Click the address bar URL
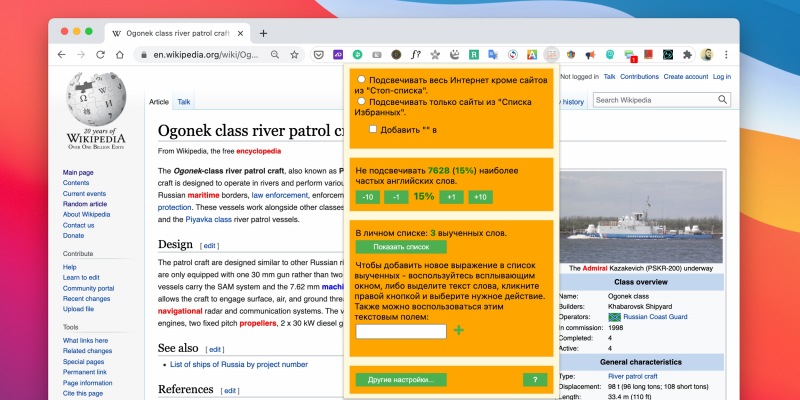Image resolution: width=800 pixels, height=400 pixels. 206,55
